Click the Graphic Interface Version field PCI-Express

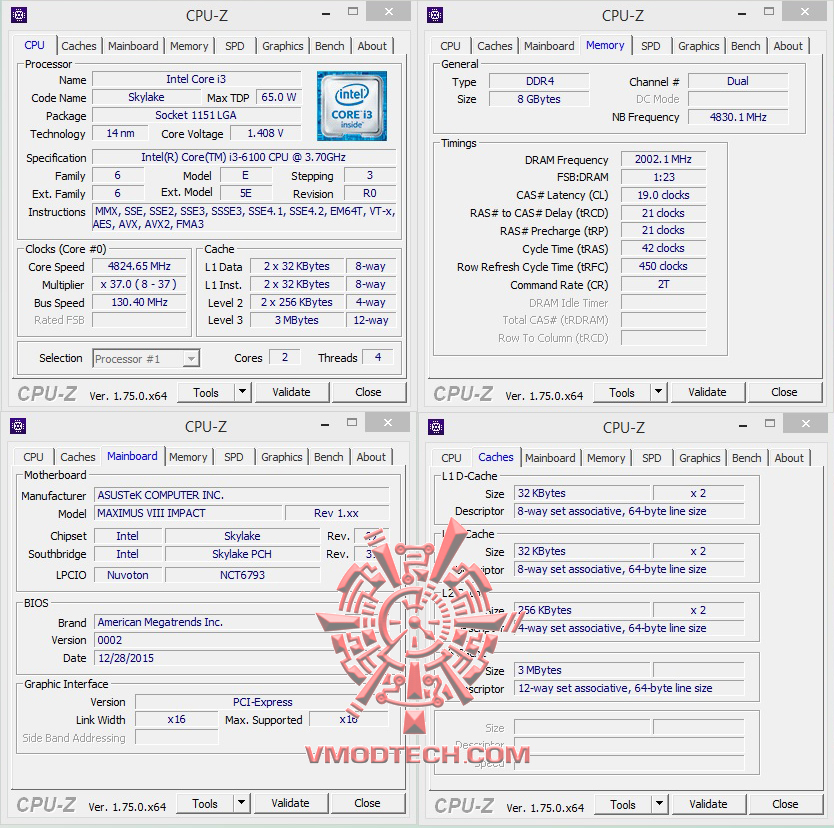pyautogui.click(x=262, y=702)
